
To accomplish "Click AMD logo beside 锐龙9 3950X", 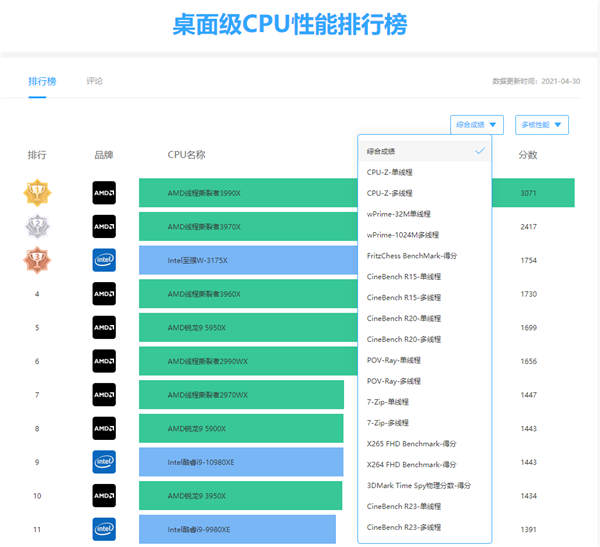I will [104, 496].
